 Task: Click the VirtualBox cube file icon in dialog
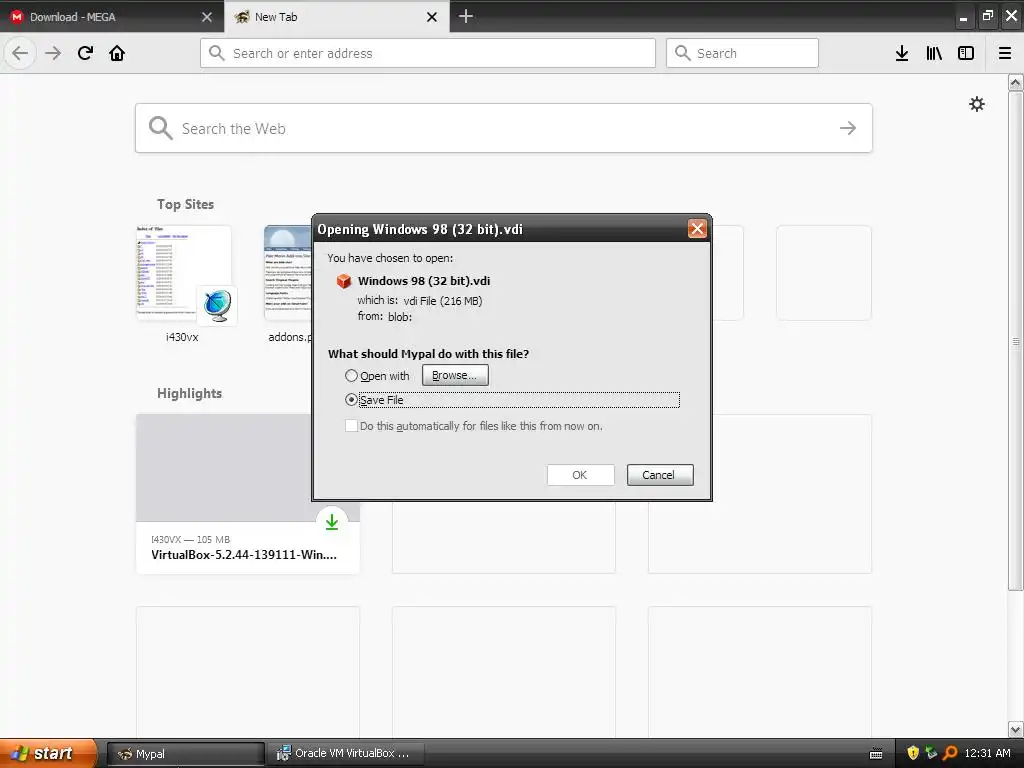(344, 281)
